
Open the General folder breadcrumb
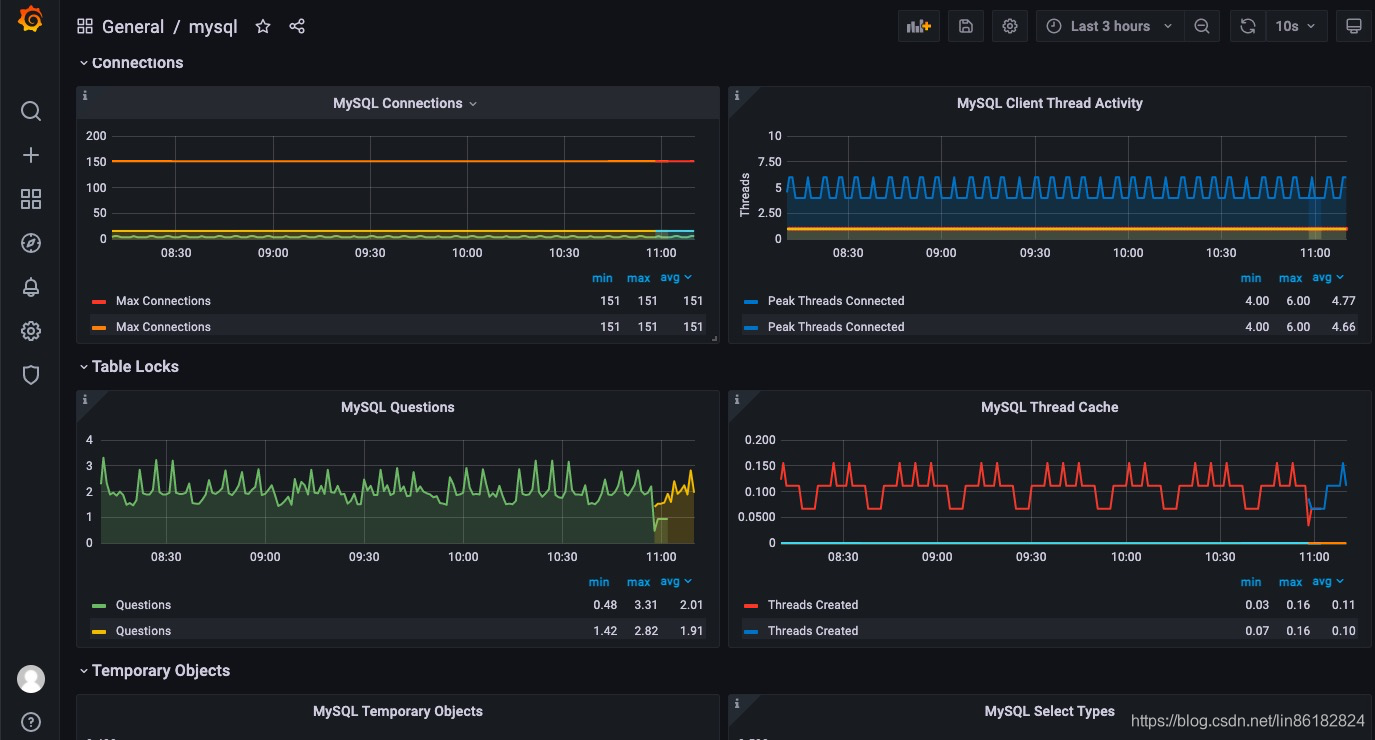point(133,27)
